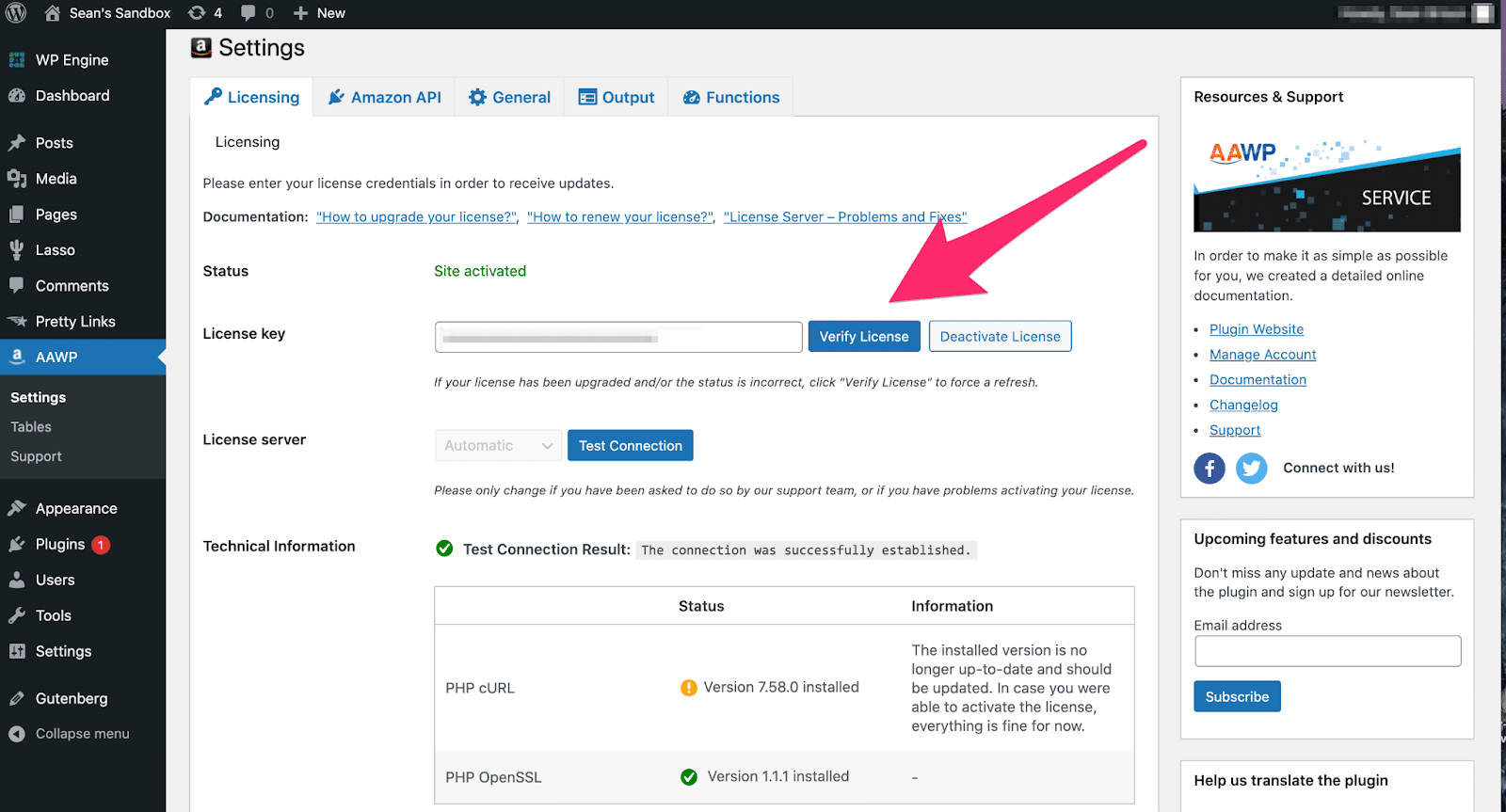Click the Plugins update badge 1
Image resolution: width=1506 pixels, height=812 pixels.
click(101, 545)
